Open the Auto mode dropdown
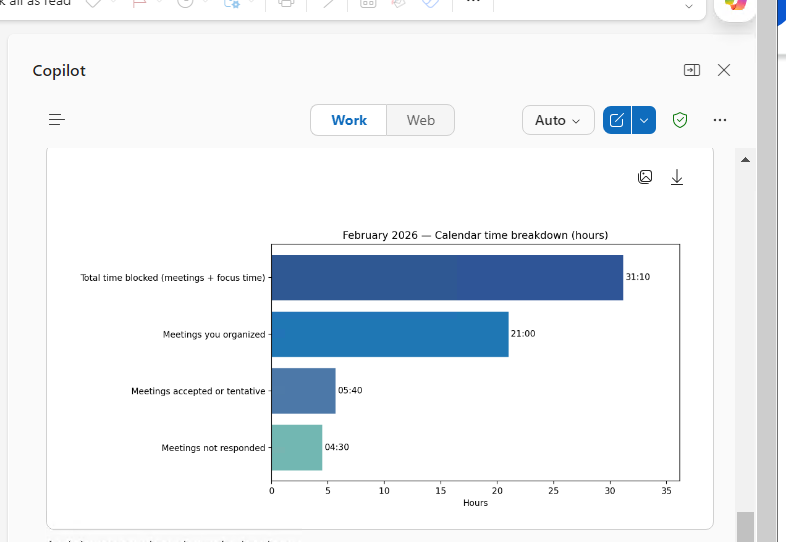 558,120
